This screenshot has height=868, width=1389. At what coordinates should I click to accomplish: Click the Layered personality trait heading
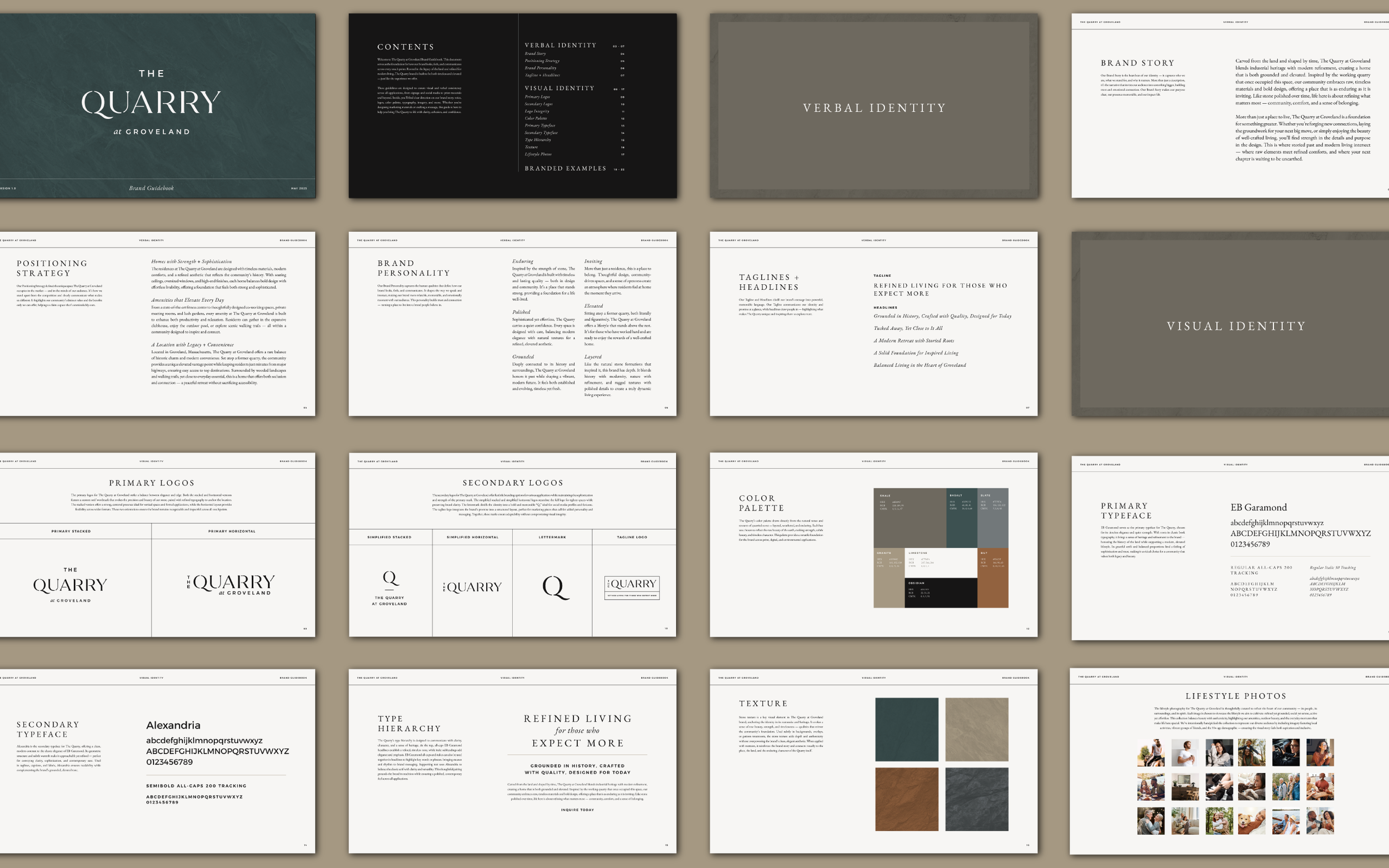(593, 357)
